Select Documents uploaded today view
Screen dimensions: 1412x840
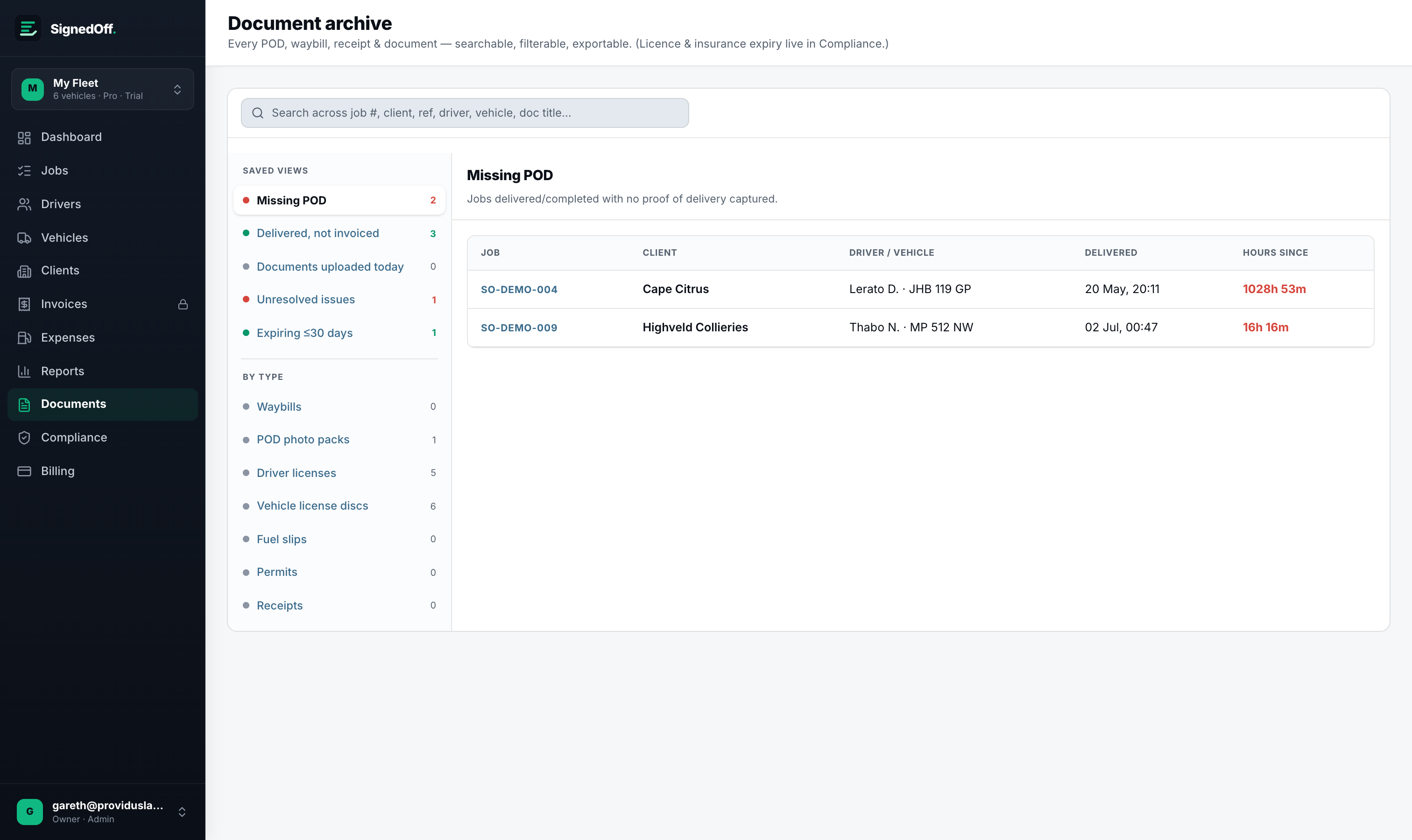[339, 266]
